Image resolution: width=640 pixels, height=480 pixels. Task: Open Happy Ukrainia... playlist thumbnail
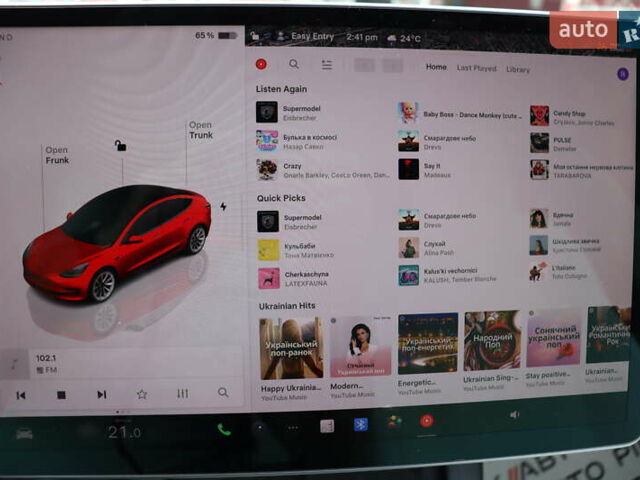click(x=291, y=349)
